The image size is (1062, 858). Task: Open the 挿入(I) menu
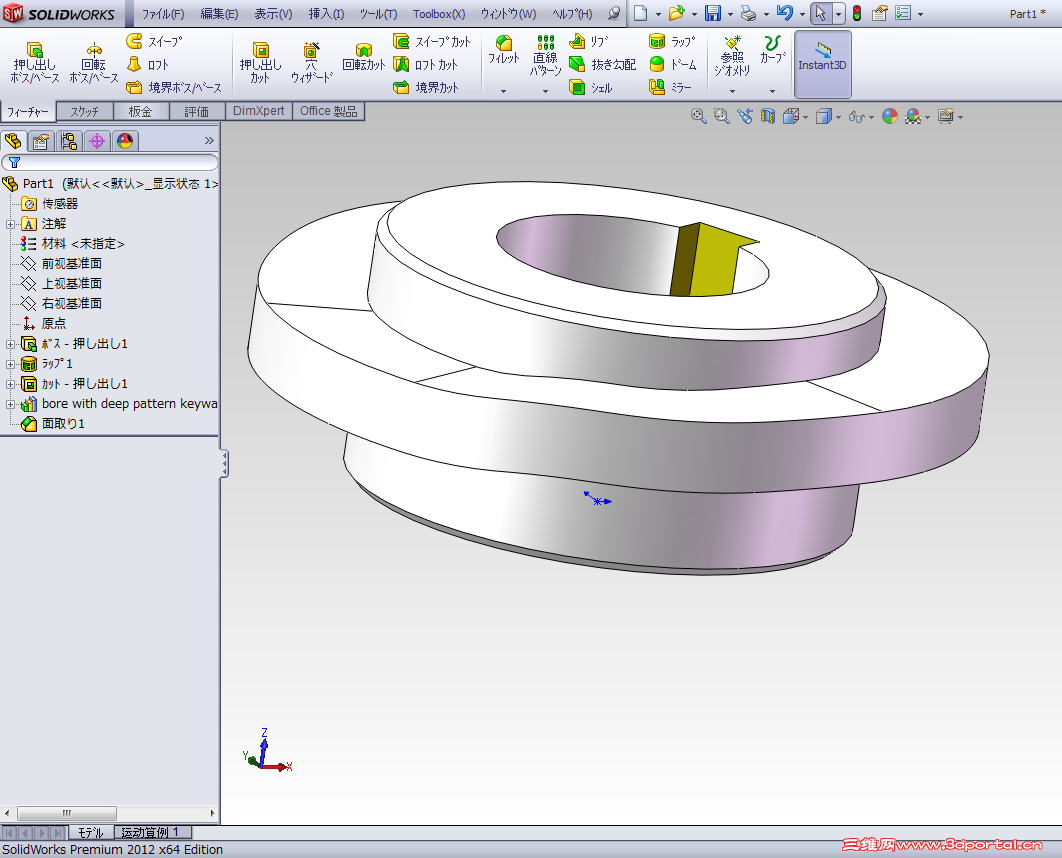tap(326, 14)
